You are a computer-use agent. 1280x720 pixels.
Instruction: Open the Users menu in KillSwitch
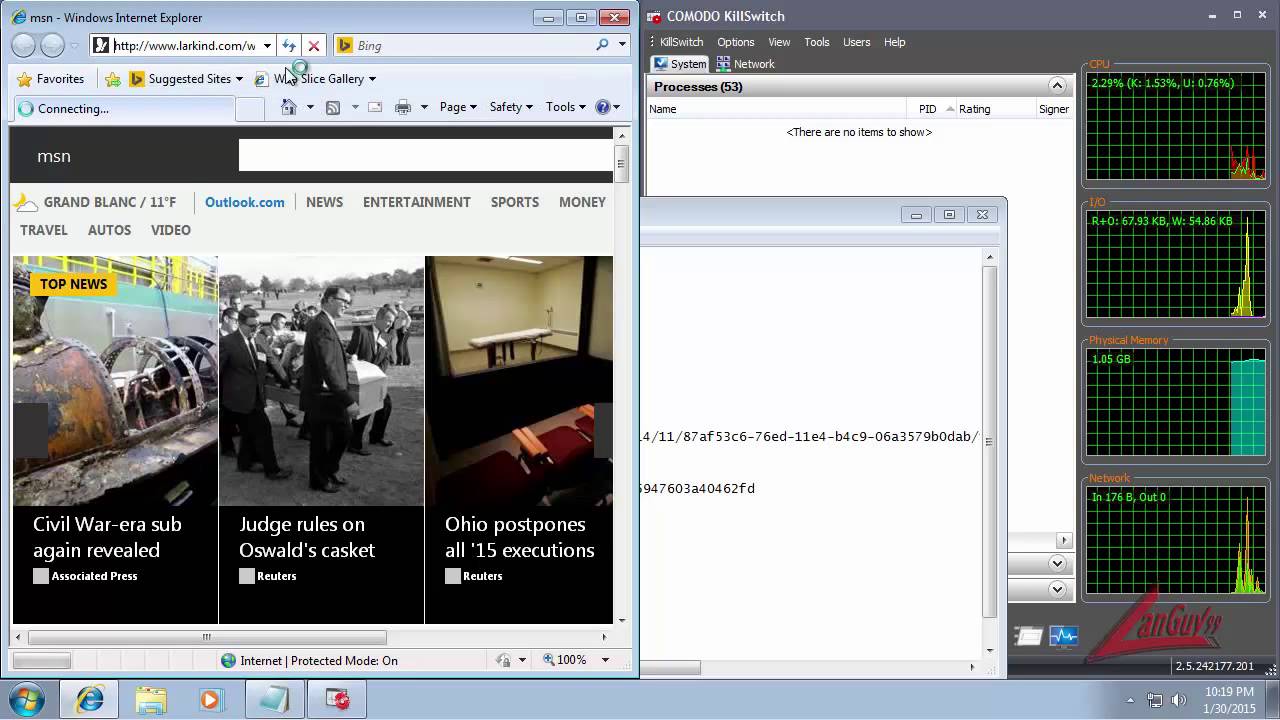click(857, 42)
